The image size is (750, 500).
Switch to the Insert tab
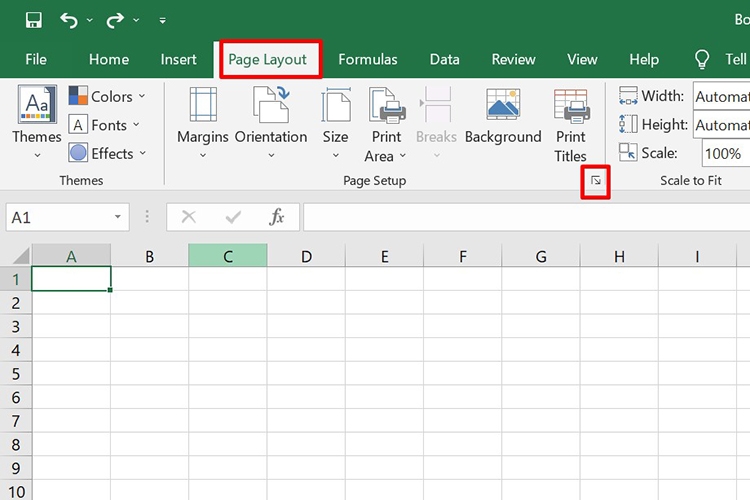178,59
